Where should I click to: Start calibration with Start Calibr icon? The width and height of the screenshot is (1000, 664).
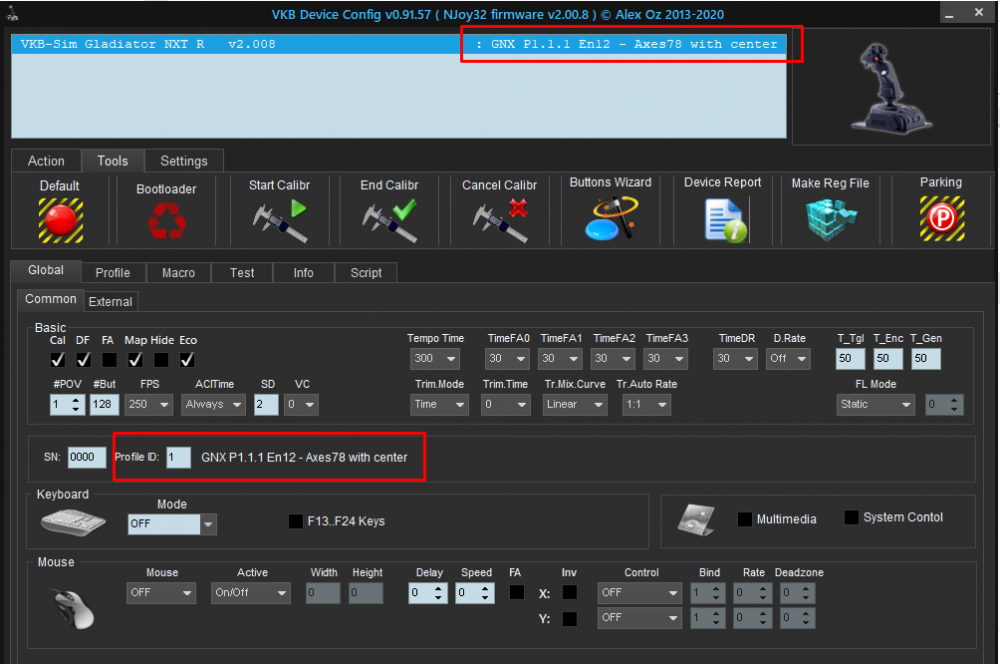279,219
